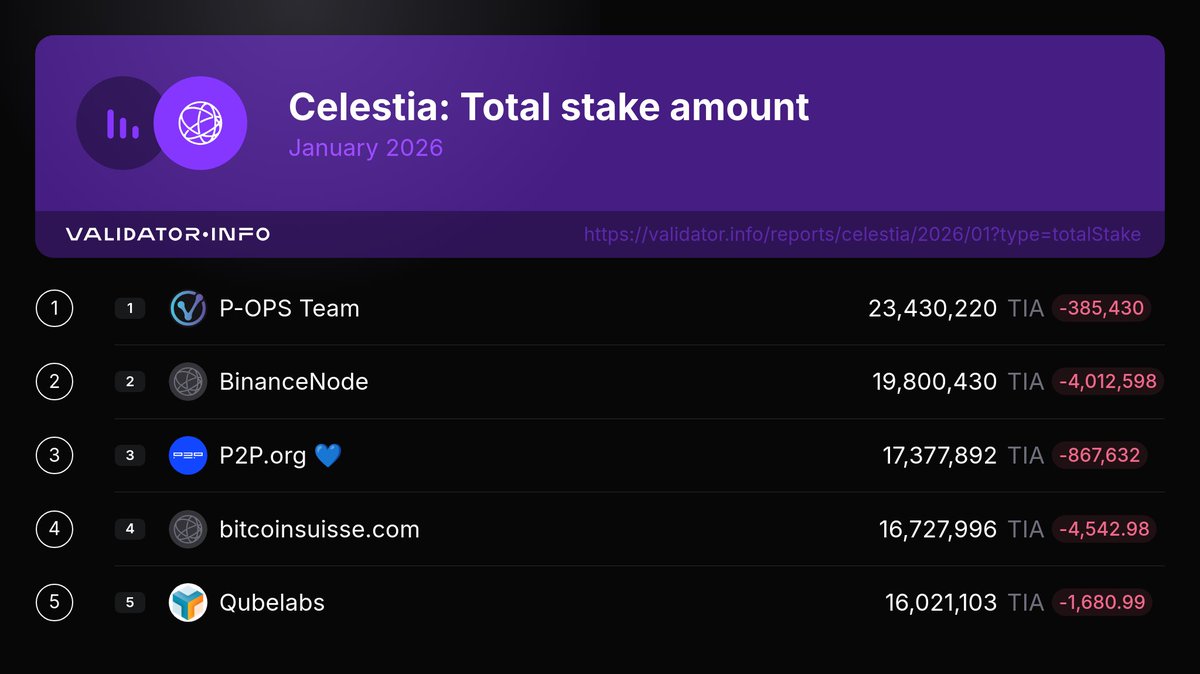Click the blue heart next to P2P.org
This screenshot has width=1200, height=674.
328,456
